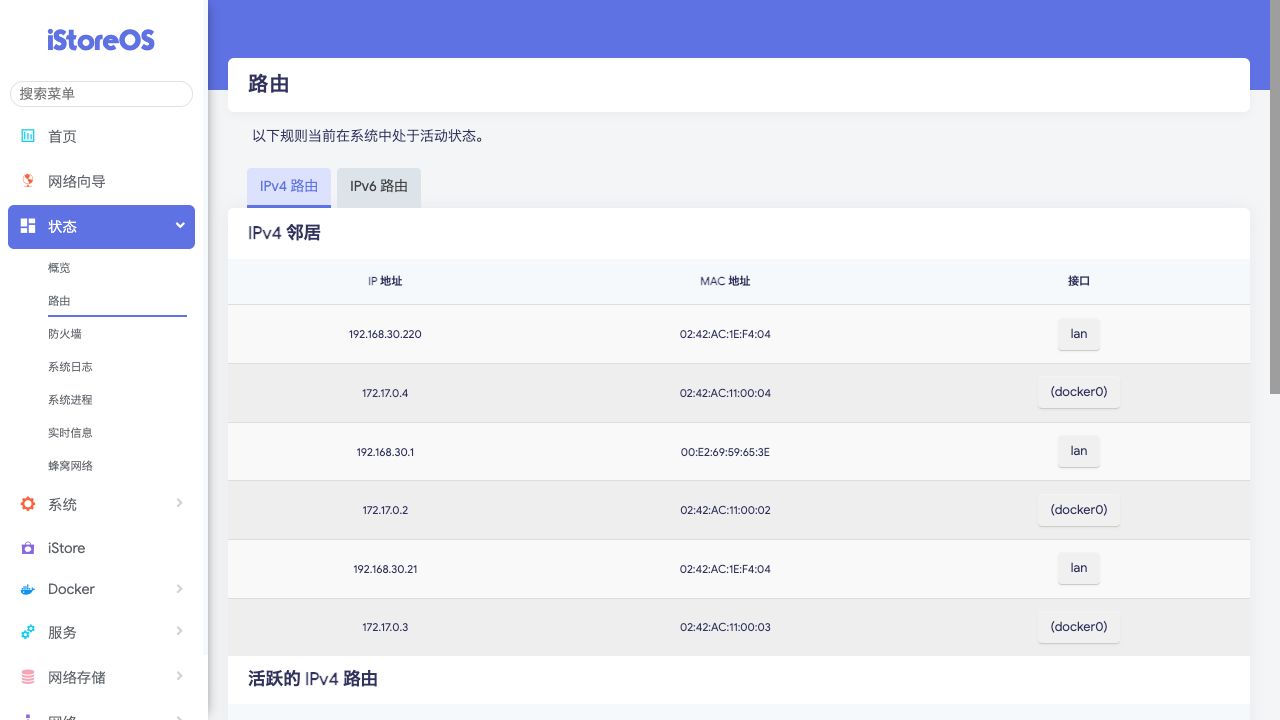Expand the 服务 submenu arrow
This screenshot has height=720, width=1280.
(x=180, y=631)
